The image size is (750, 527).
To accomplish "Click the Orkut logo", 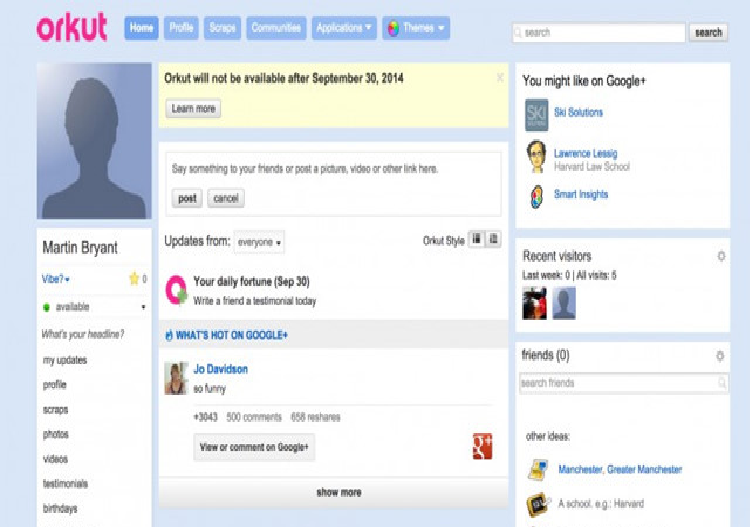I will coord(72,28).
